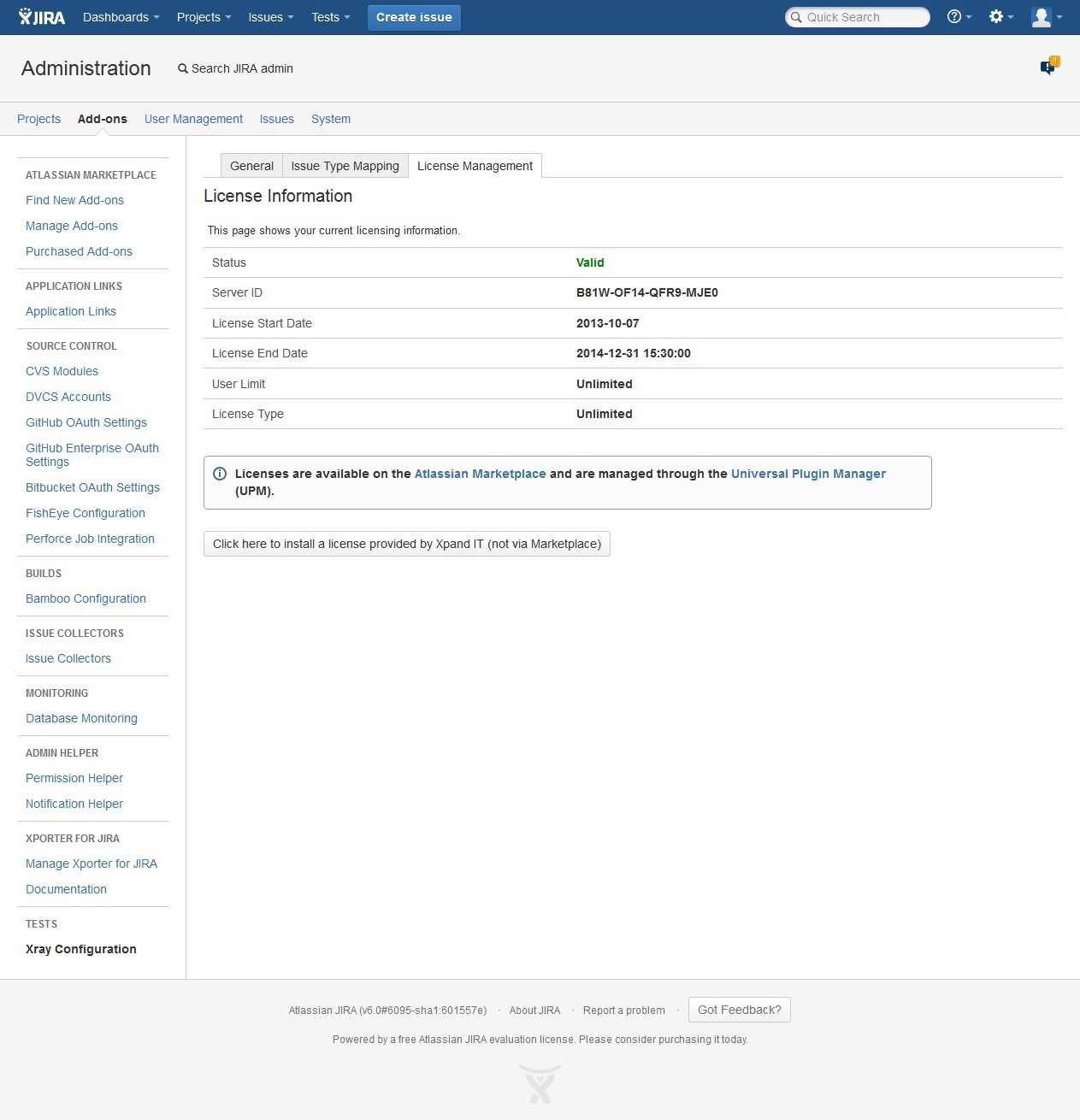Open GitHub Enterprise OAuth Settings
The height and width of the screenshot is (1120, 1080).
click(x=92, y=455)
